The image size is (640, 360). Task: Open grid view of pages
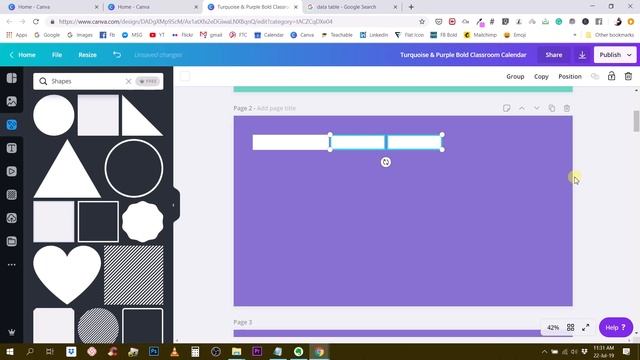pyautogui.click(x=570, y=327)
